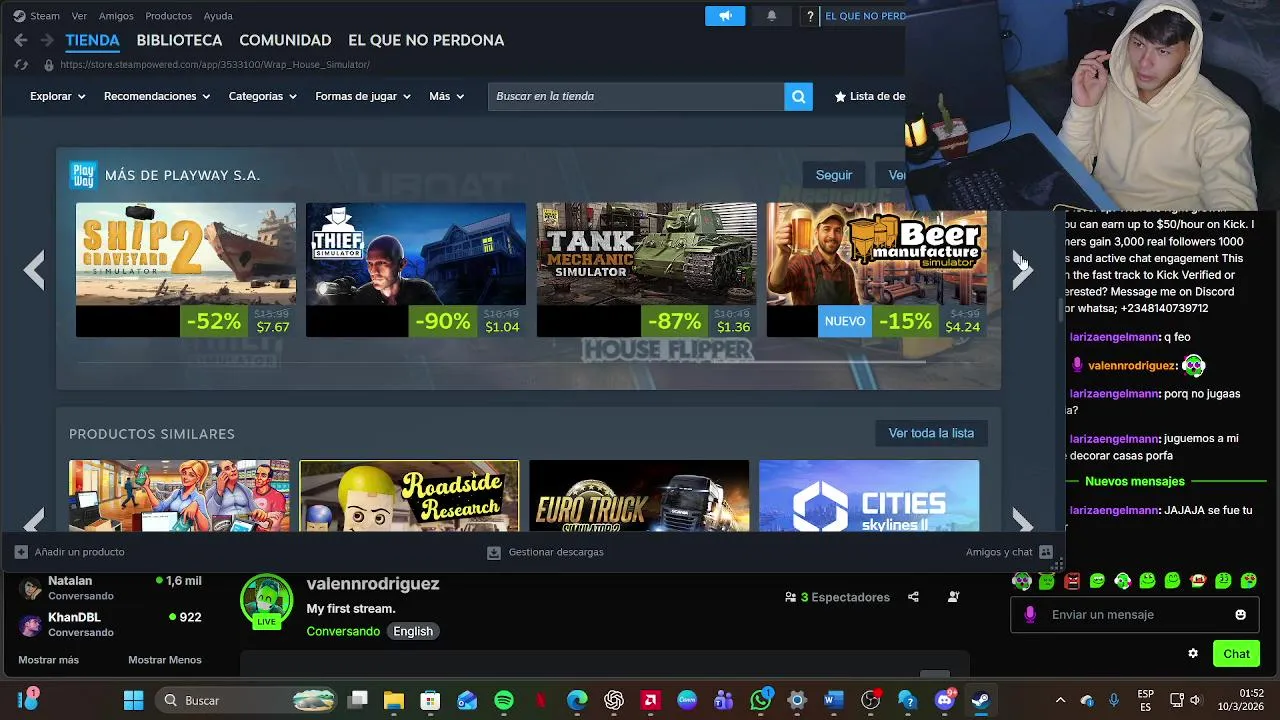Screen dimensions: 1280x720
Task: Reload the Steam store page
Action: pyautogui.click(x=21, y=64)
